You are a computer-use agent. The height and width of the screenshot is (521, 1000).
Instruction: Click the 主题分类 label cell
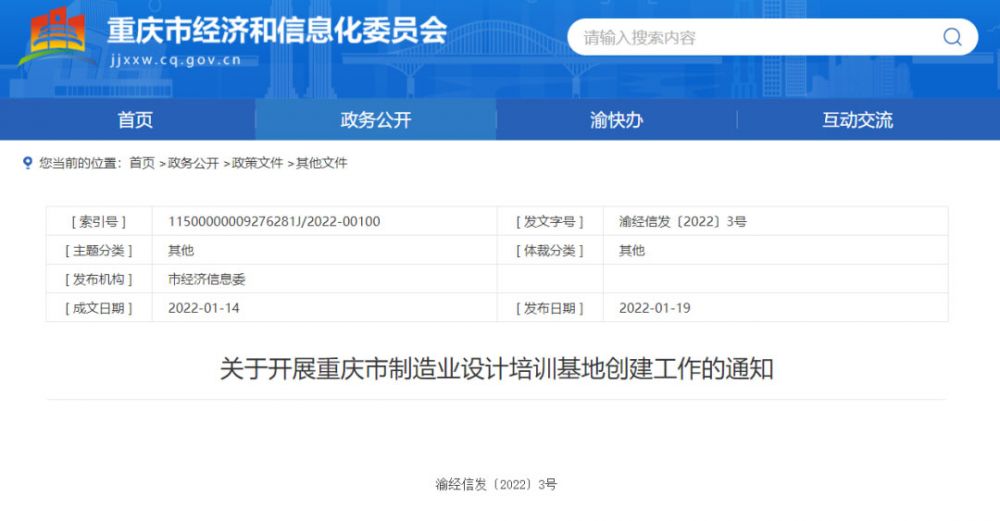[x=99, y=251]
